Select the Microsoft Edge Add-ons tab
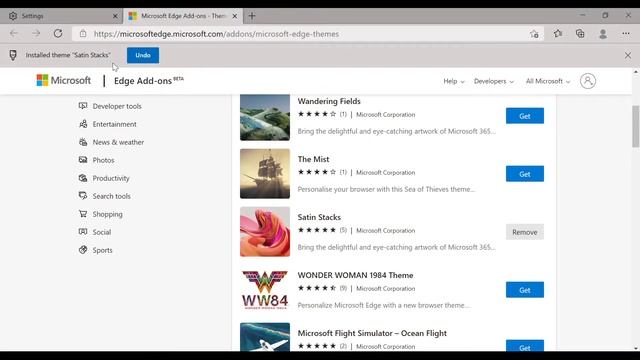The height and width of the screenshot is (360, 640). (182, 16)
